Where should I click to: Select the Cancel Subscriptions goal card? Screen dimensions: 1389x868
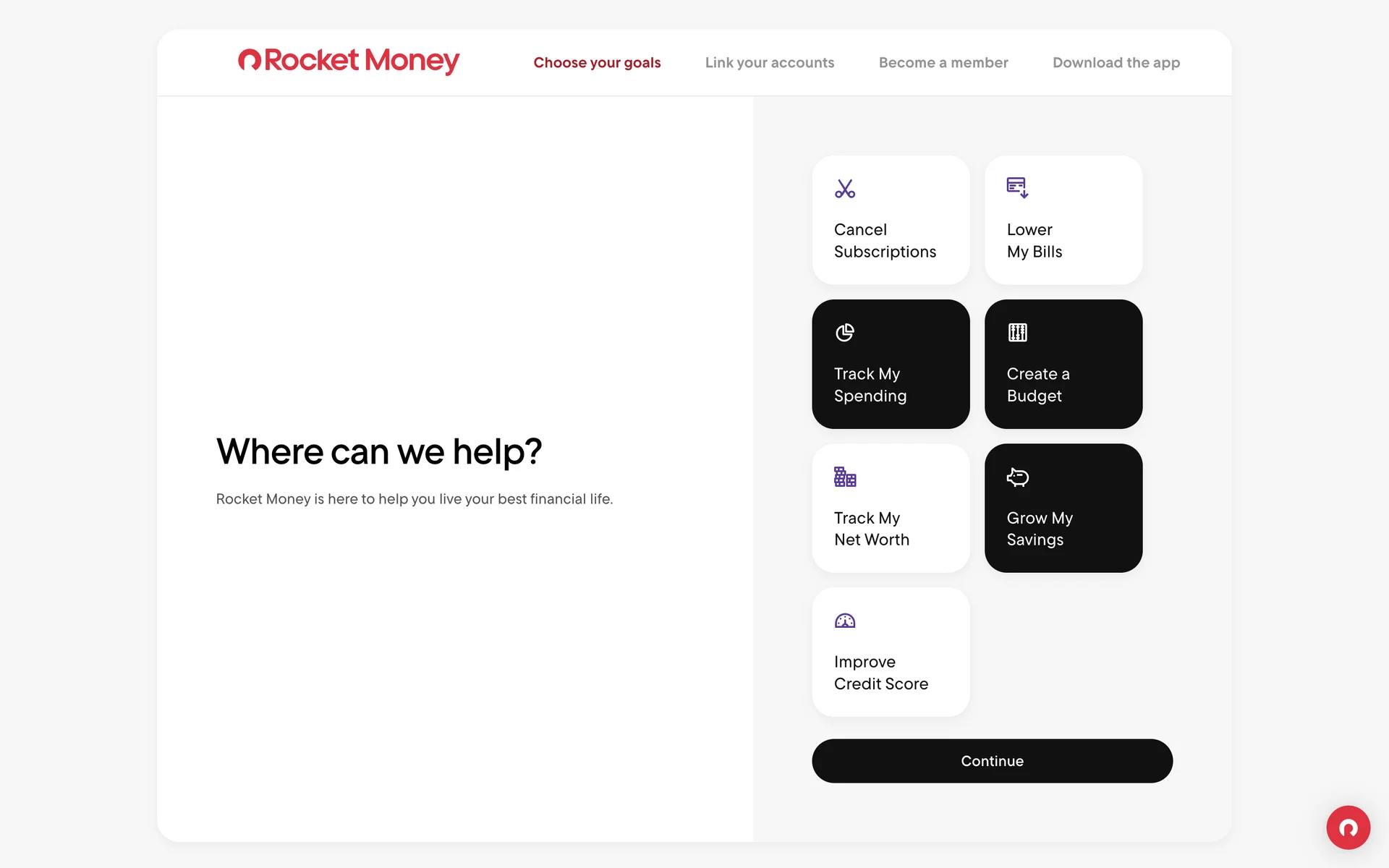(891, 220)
